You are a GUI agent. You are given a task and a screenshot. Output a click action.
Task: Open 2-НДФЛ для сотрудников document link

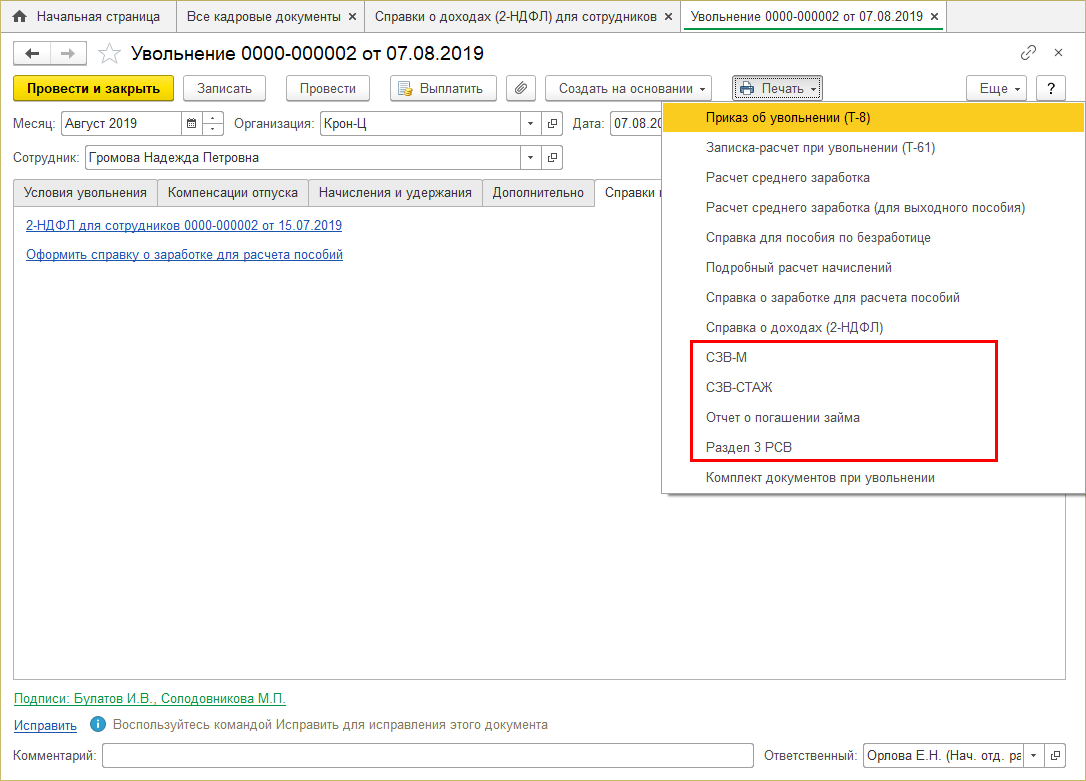[183, 226]
